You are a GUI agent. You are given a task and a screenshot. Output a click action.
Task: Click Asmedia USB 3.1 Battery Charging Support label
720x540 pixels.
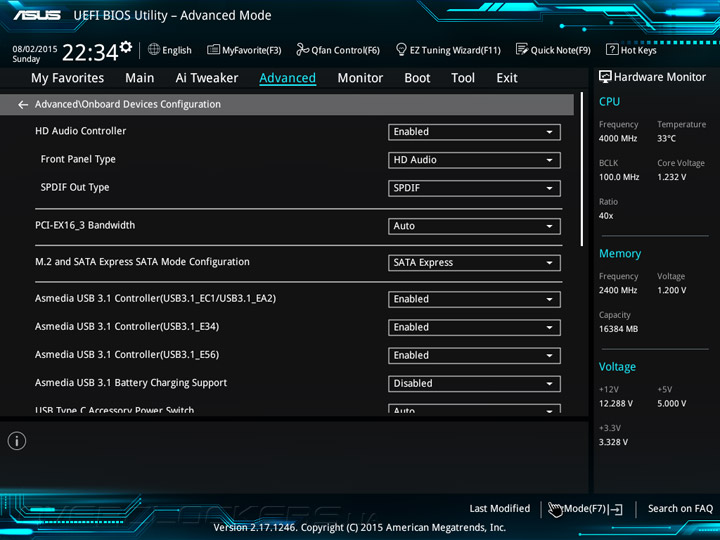click(131, 382)
